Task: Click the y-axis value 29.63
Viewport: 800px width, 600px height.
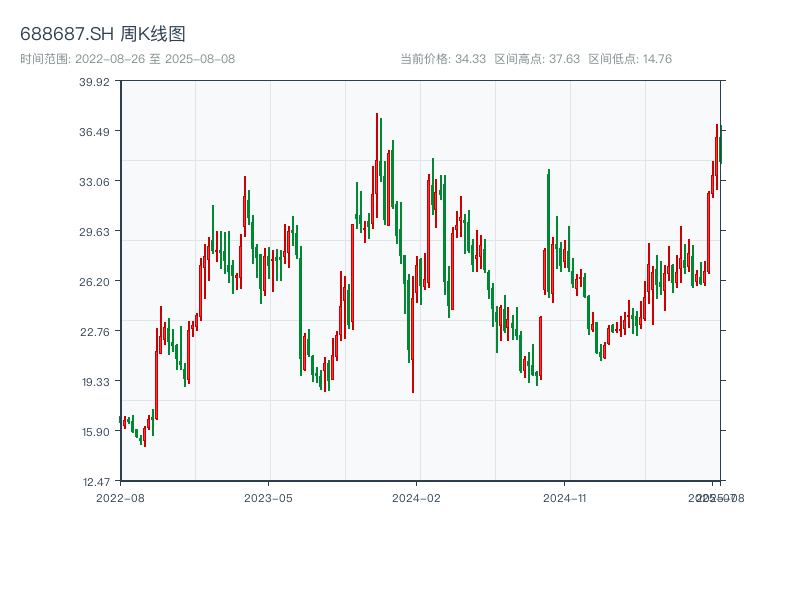Action: [94, 232]
